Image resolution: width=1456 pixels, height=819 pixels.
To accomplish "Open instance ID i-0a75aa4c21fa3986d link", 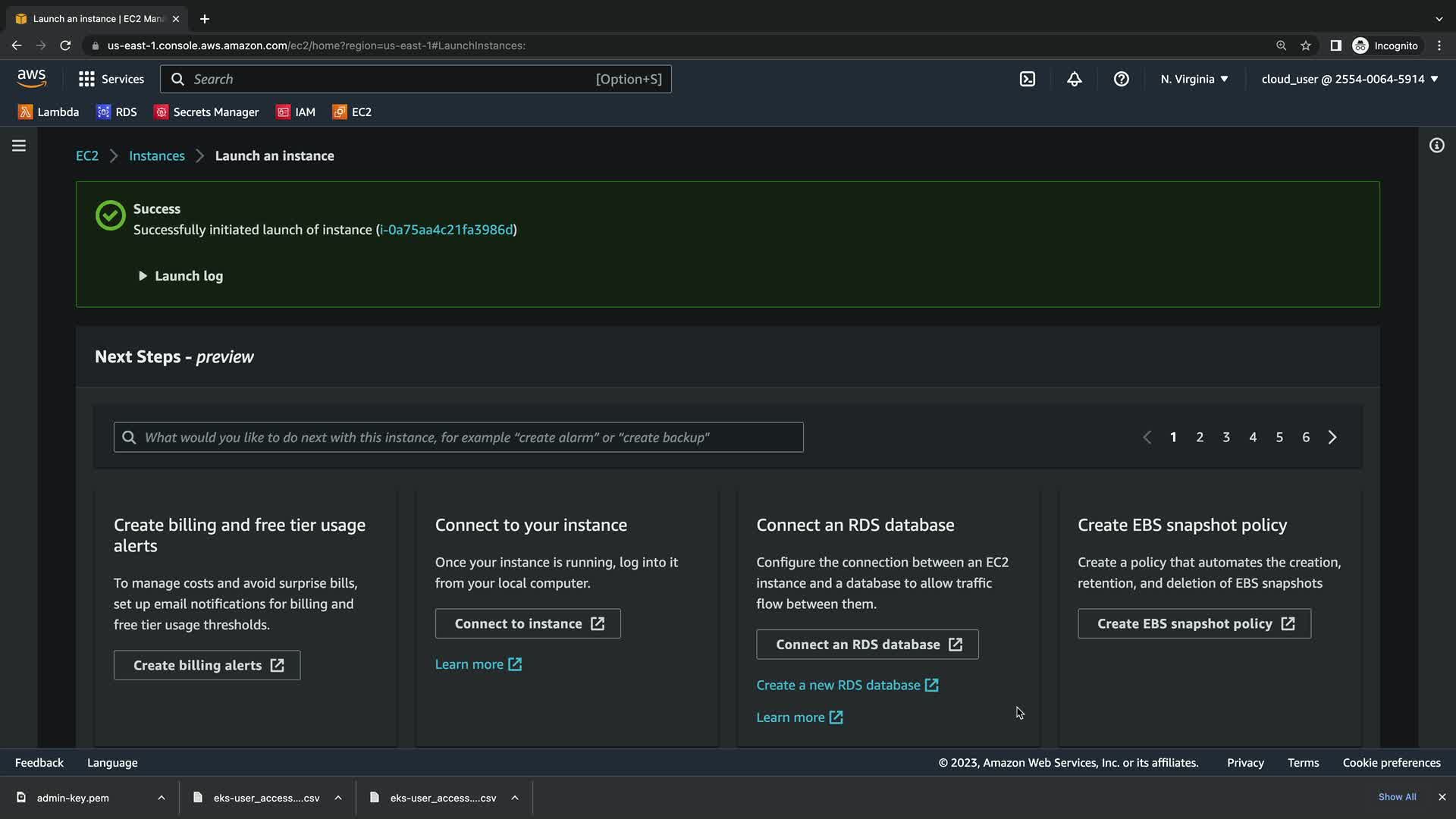I will click(446, 230).
